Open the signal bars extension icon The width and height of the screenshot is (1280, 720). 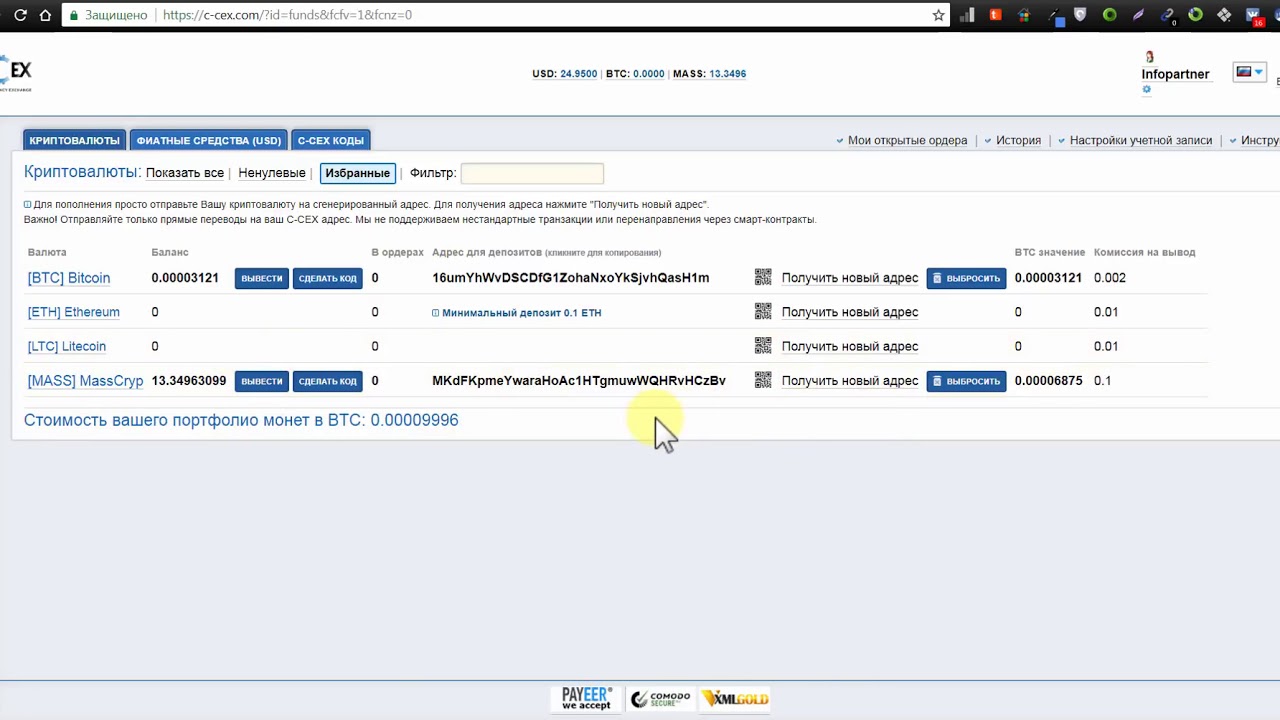967,15
